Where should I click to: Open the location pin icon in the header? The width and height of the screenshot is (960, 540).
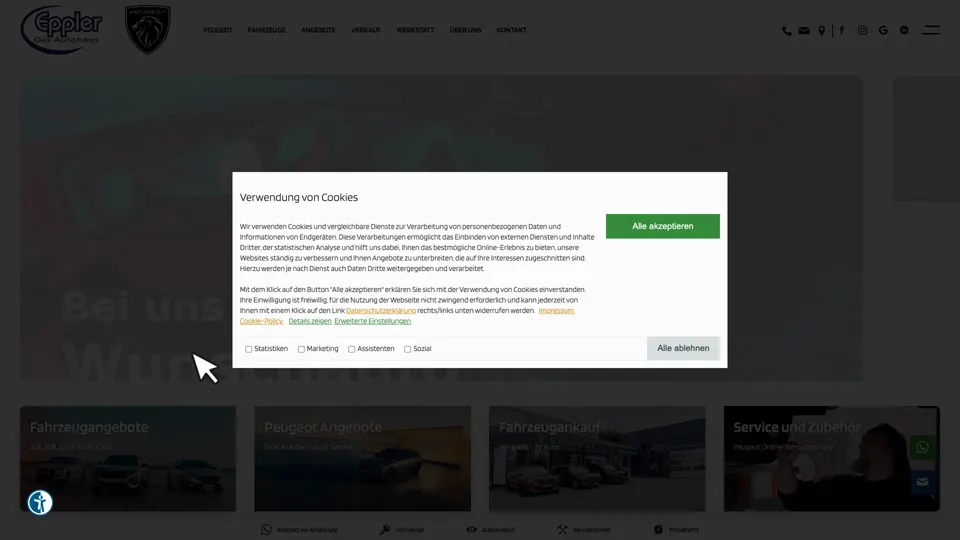coord(822,31)
